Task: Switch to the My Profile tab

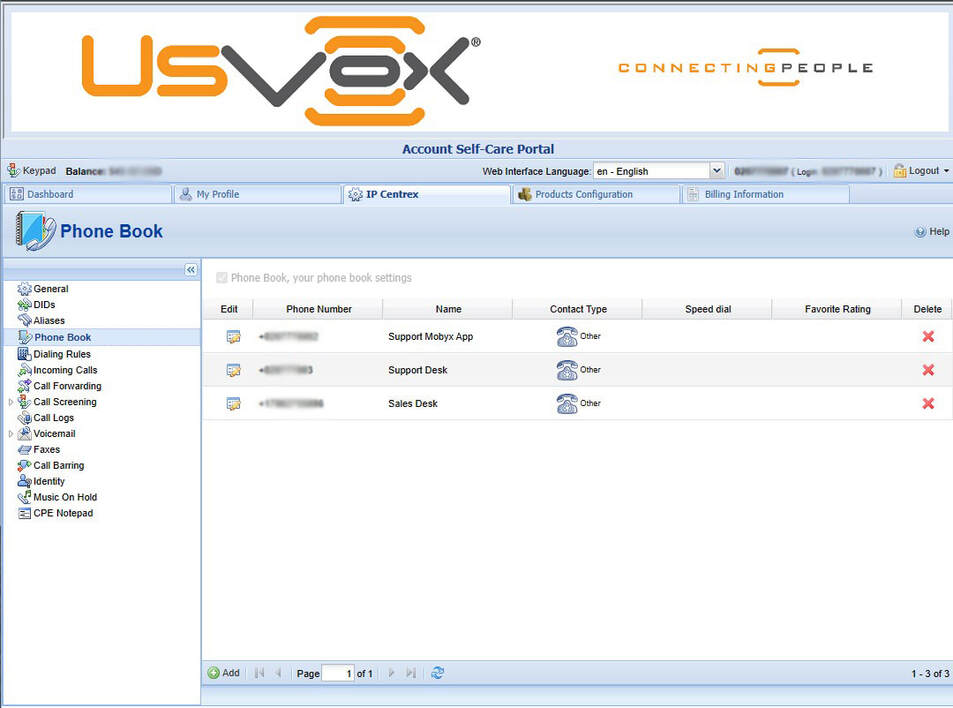Action: tap(257, 194)
